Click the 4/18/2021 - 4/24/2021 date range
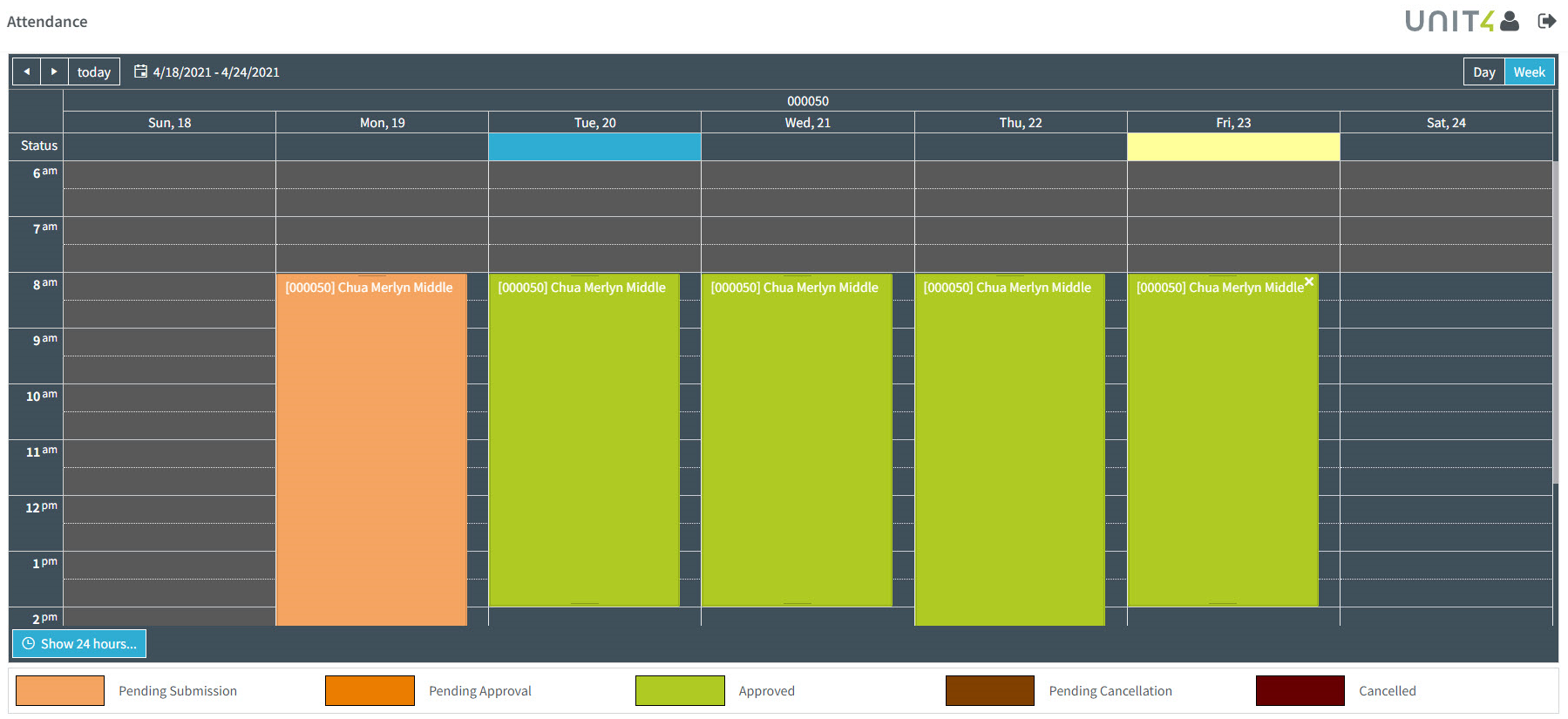Screen dimensions: 1568x719 [x=216, y=72]
